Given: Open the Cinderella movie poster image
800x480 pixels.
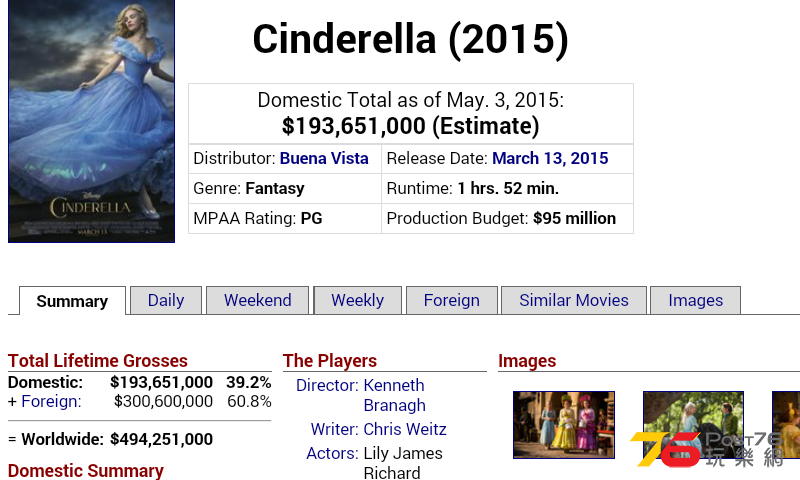Looking at the screenshot, I should click(x=91, y=121).
